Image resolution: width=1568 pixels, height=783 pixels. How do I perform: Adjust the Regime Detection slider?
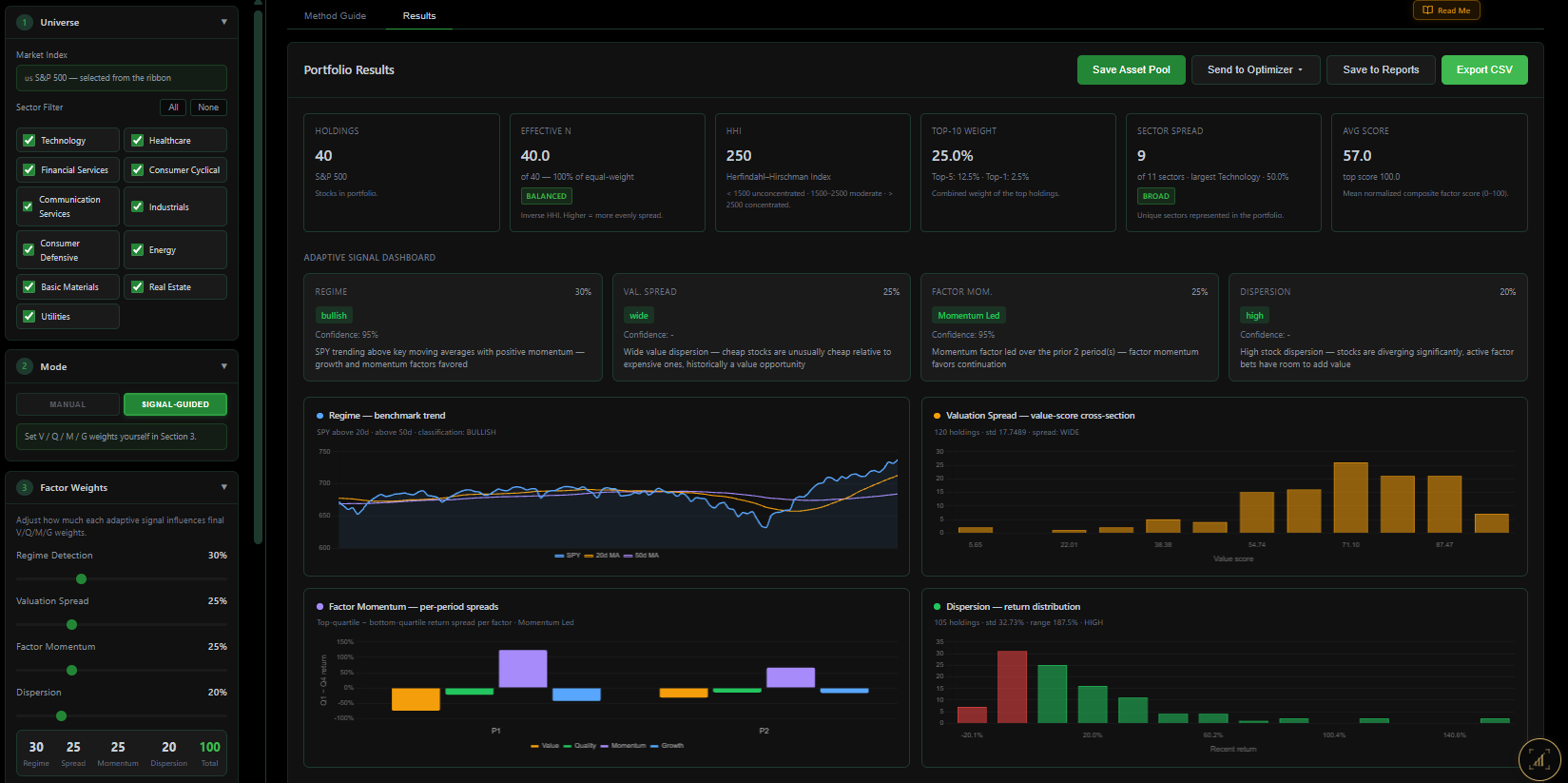(x=81, y=578)
